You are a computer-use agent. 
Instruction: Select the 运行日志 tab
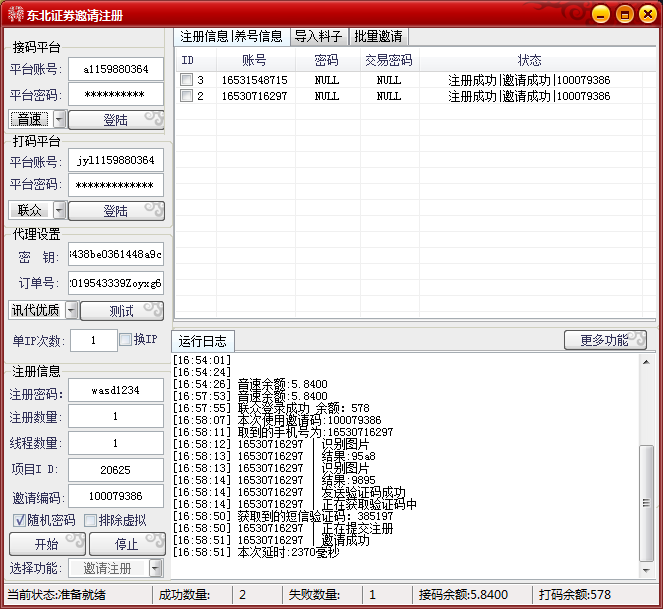pyautogui.click(x=203, y=341)
